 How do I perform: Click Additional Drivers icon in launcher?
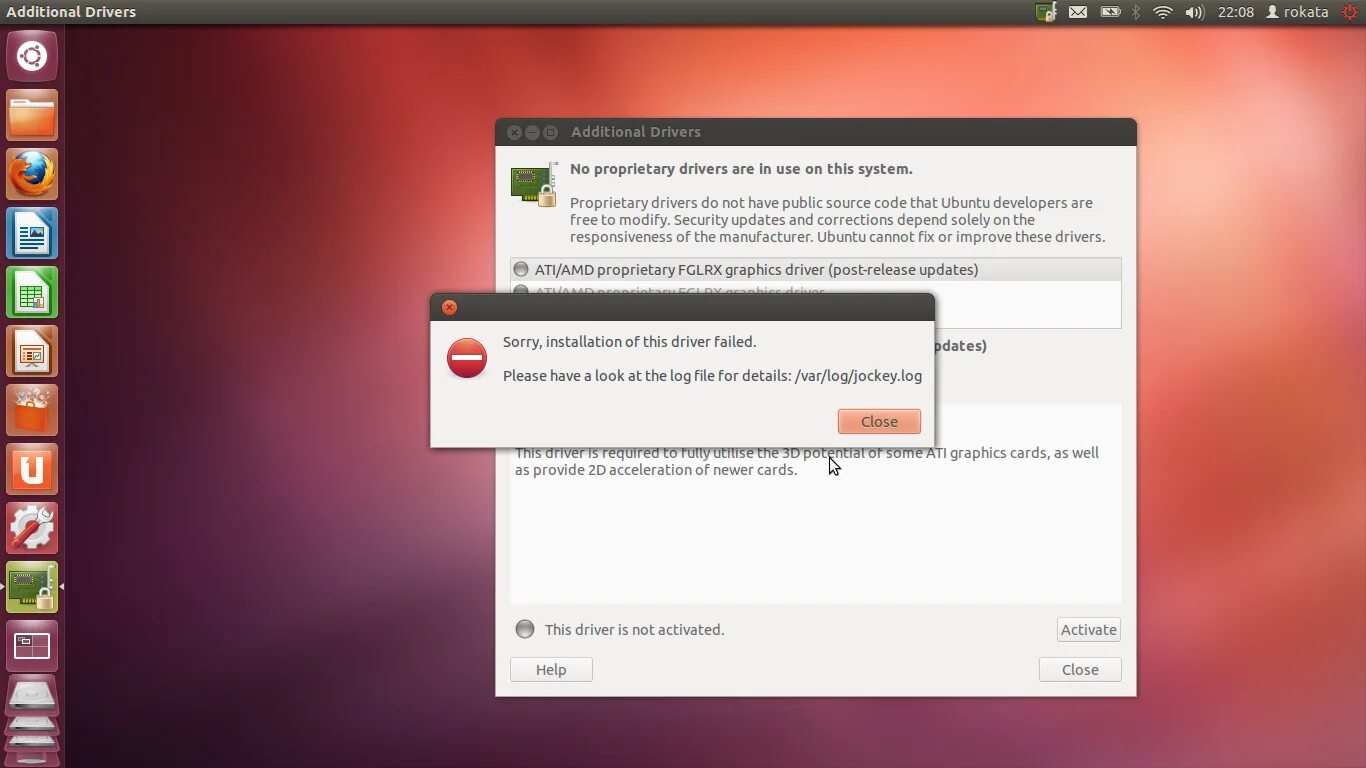pos(32,587)
